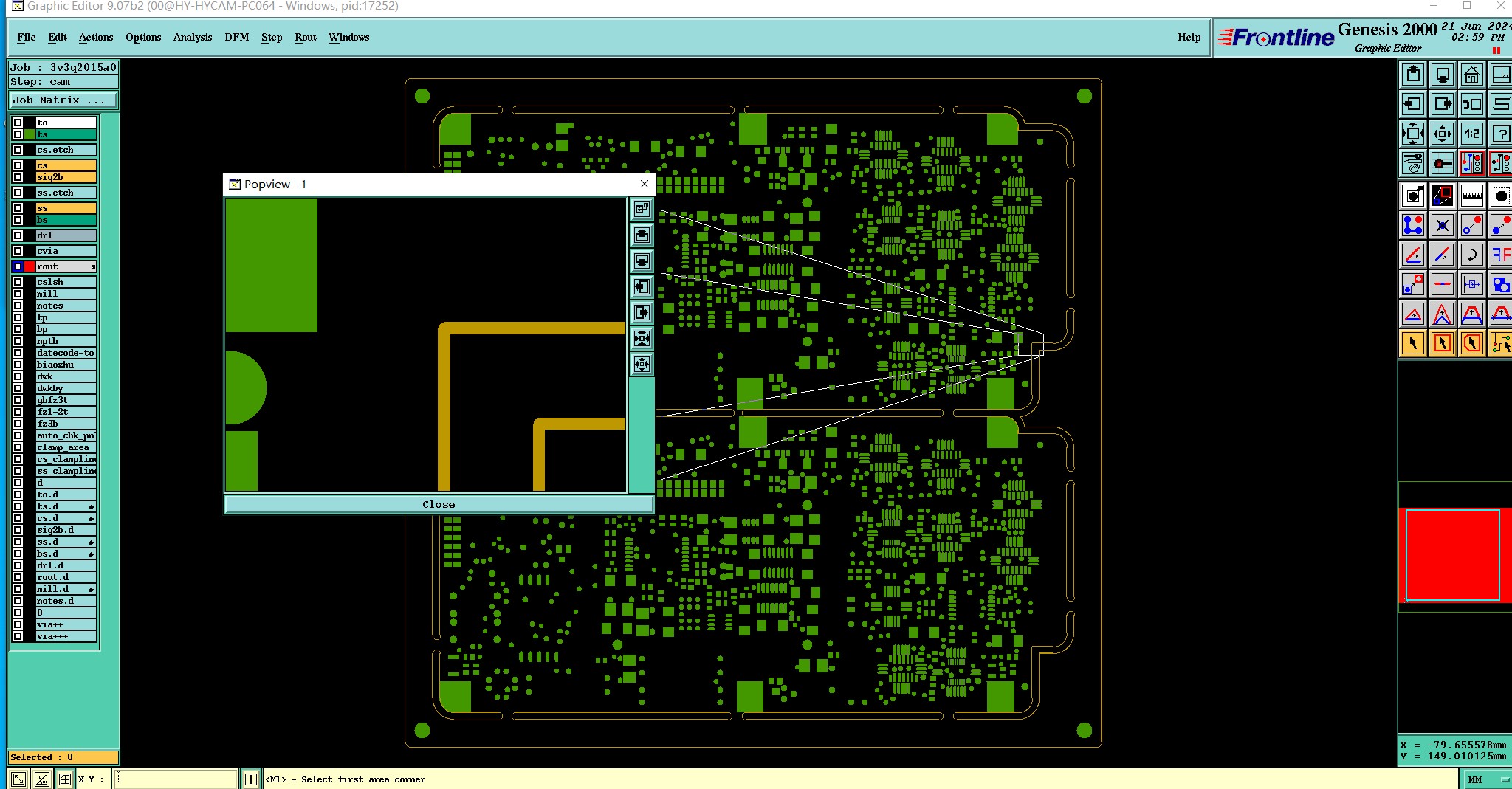Click the X Y coordinate input field
1512x789 pixels.
coord(175,779)
